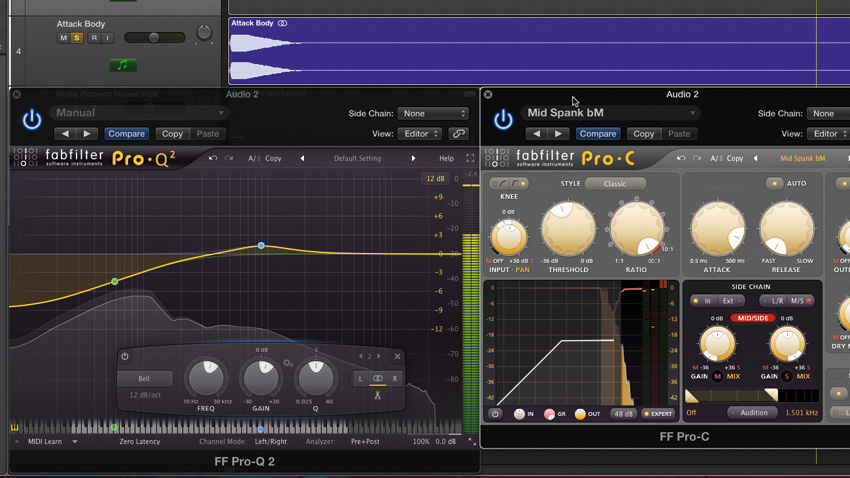This screenshot has height=478, width=850.
Task: Click next preset arrow in Pro-C window header
Action: click(558, 134)
